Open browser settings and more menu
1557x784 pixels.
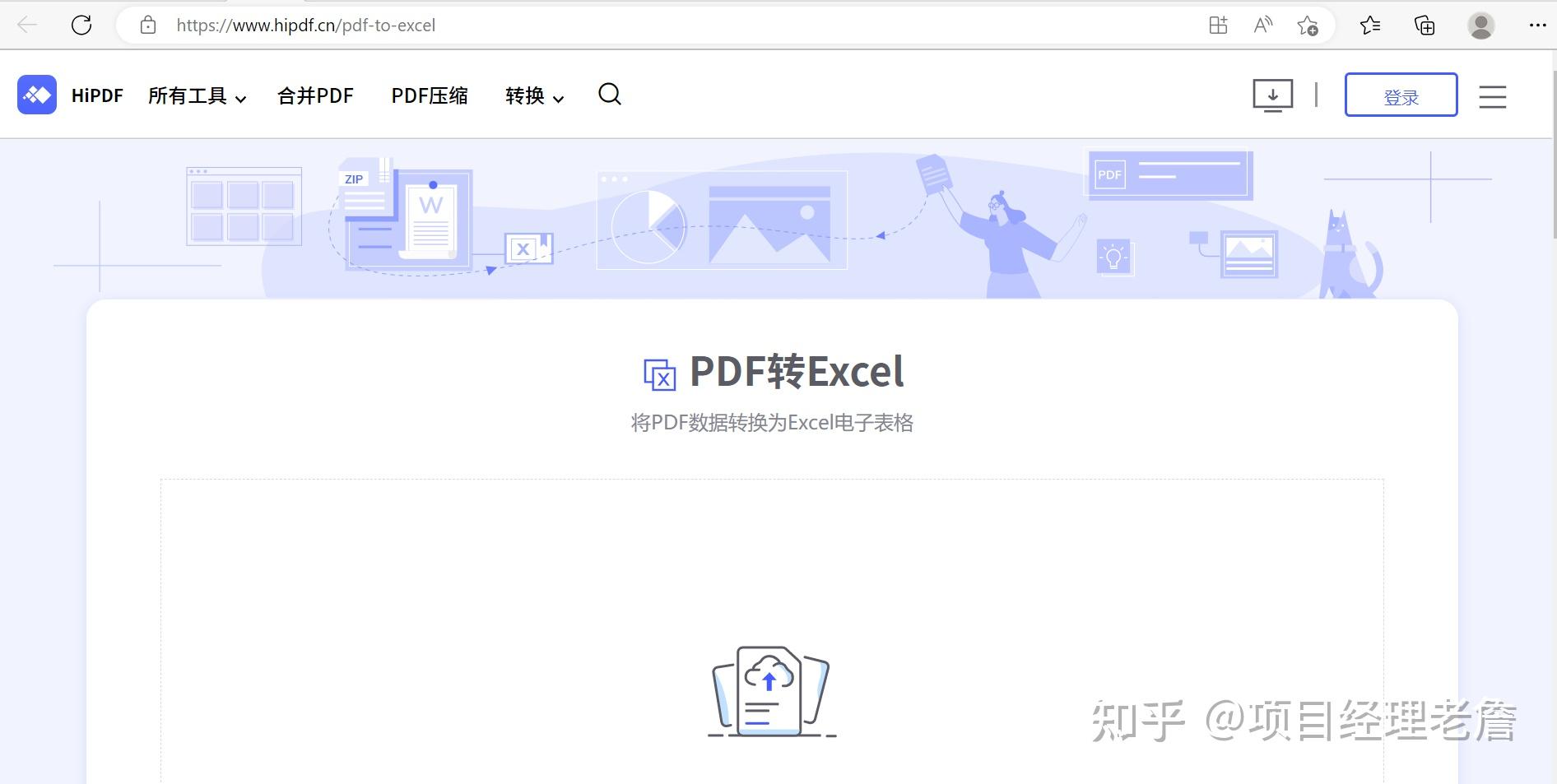pyautogui.click(x=1537, y=26)
